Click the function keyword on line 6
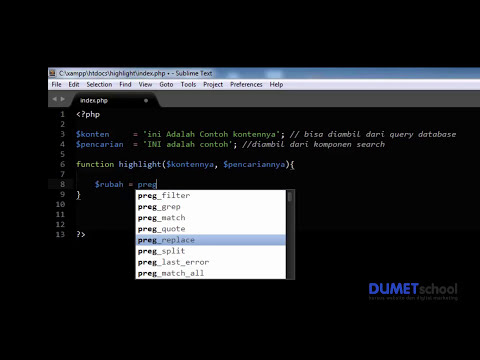Image resolution: width=480 pixels, height=360 pixels. (x=95, y=164)
